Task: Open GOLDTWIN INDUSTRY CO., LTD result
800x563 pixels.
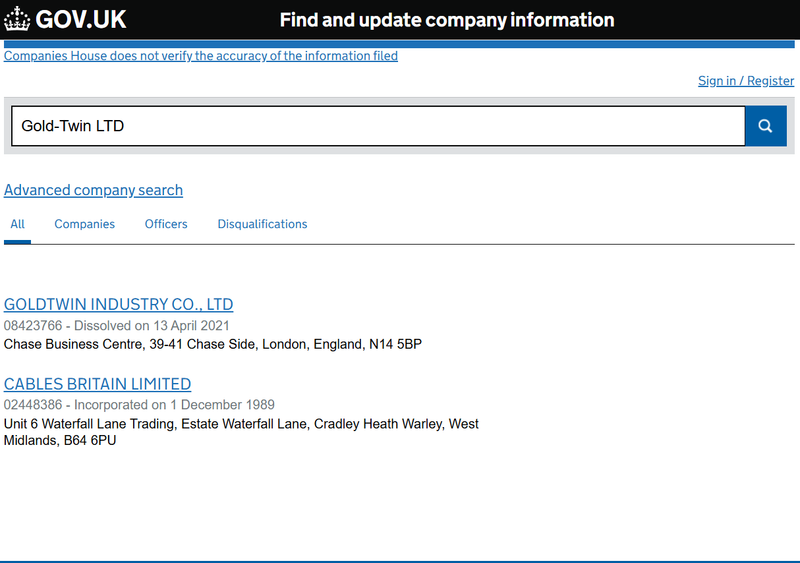Action: pyautogui.click(x=118, y=304)
